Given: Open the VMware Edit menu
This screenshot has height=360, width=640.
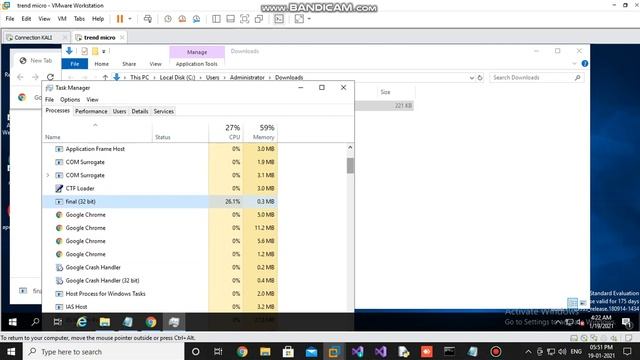Looking at the screenshot, I should click(x=27, y=19).
